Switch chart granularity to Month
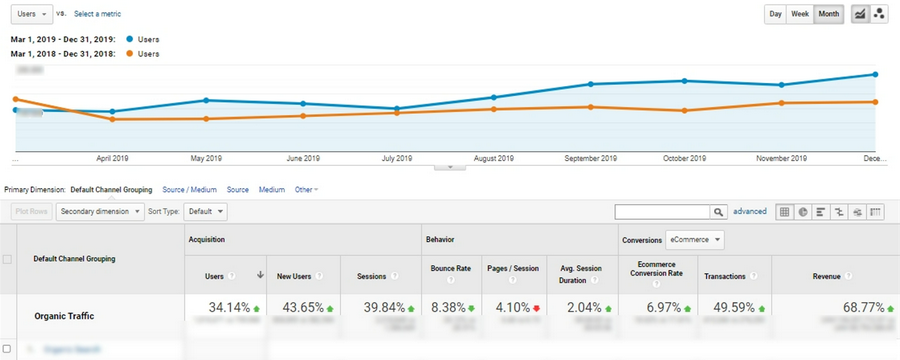The image size is (900, 360). 828,14
